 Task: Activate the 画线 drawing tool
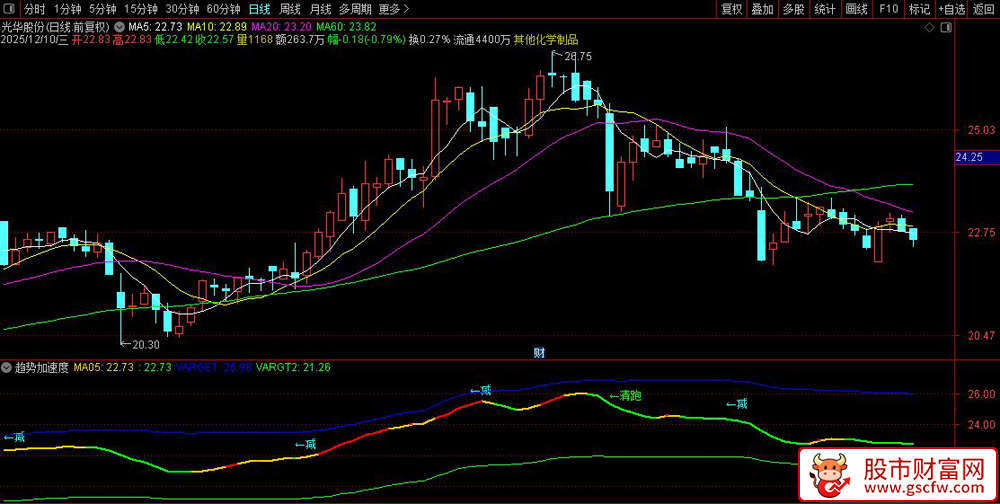coord(857,9)
